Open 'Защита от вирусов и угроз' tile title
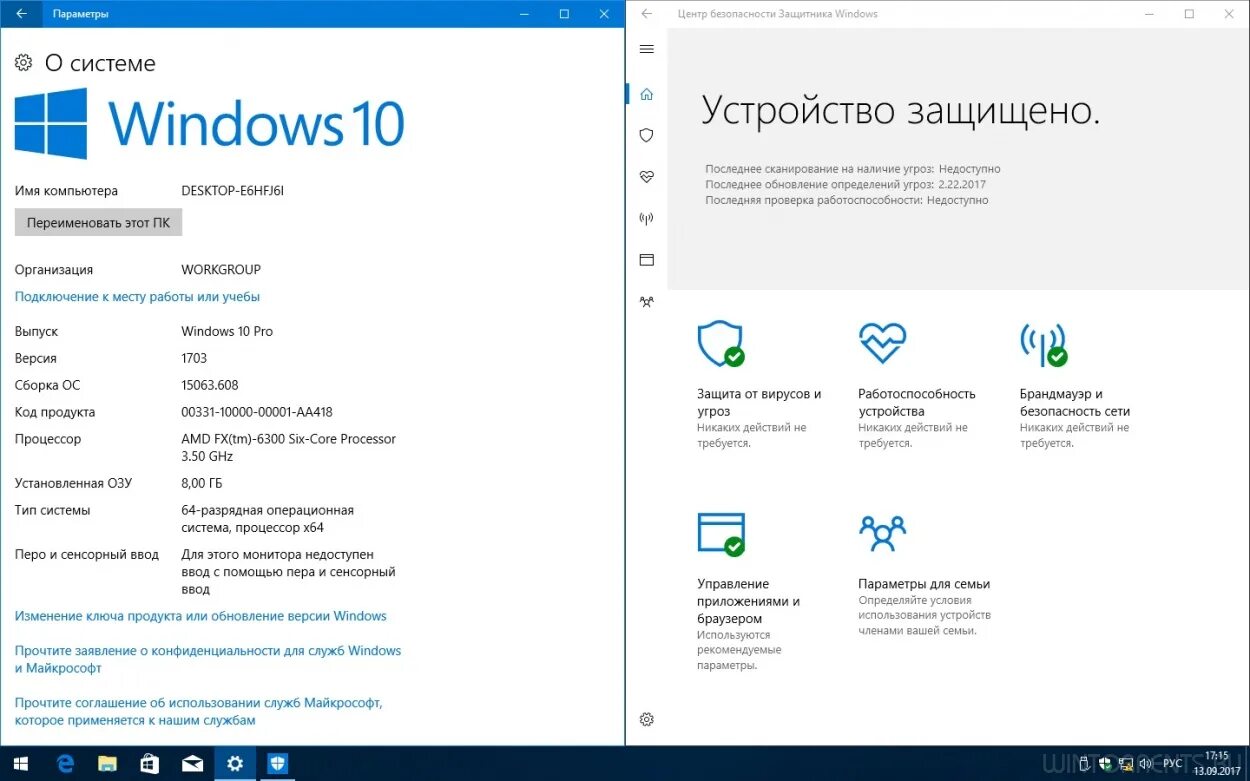 click(759, 402)
